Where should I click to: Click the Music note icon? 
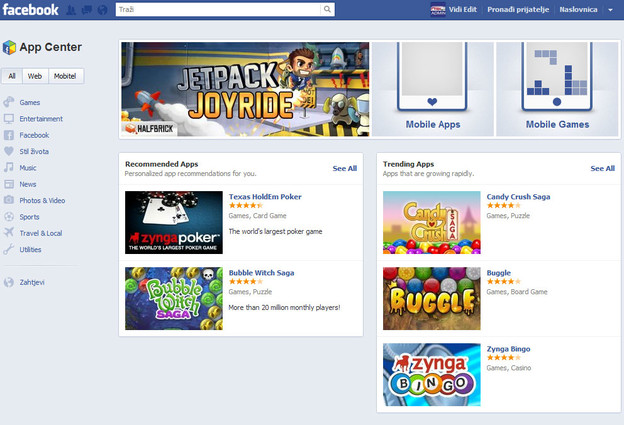[9, 168]
